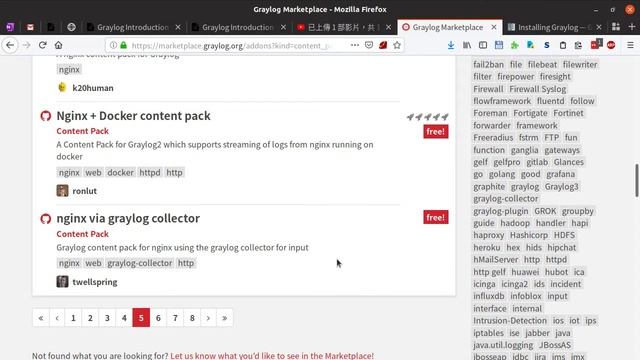Click the green padlock security icon
This screenshot has height=360, width=640.
pyautogui.click(x=123, y=45)
